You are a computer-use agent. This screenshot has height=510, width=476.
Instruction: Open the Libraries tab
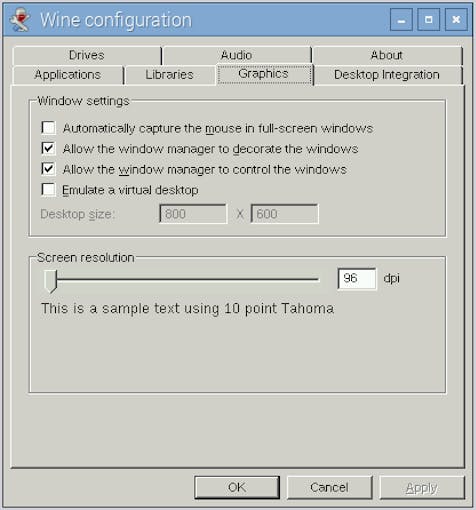(170, 75)
